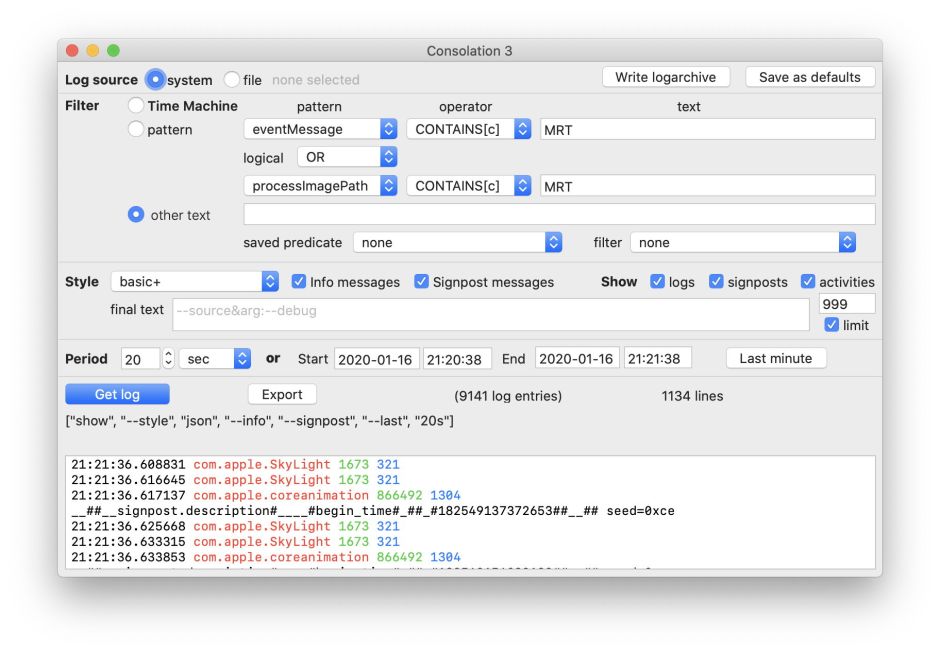Disable the limit checkbox
Screen dimensions: 940x653
pos(831,325)
